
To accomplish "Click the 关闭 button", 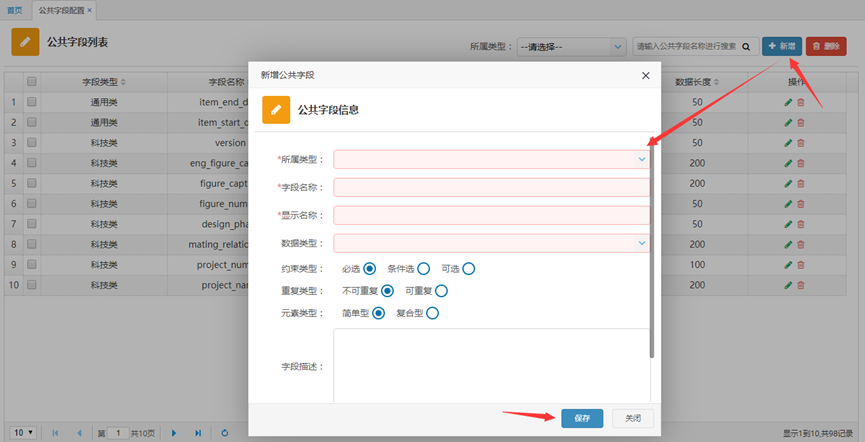I will tap(633, 418).
